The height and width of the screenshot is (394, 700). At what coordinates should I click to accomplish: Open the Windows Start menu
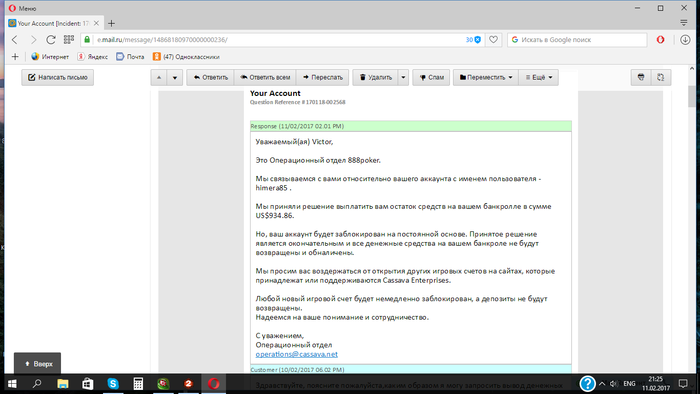(x=12, y=384)
